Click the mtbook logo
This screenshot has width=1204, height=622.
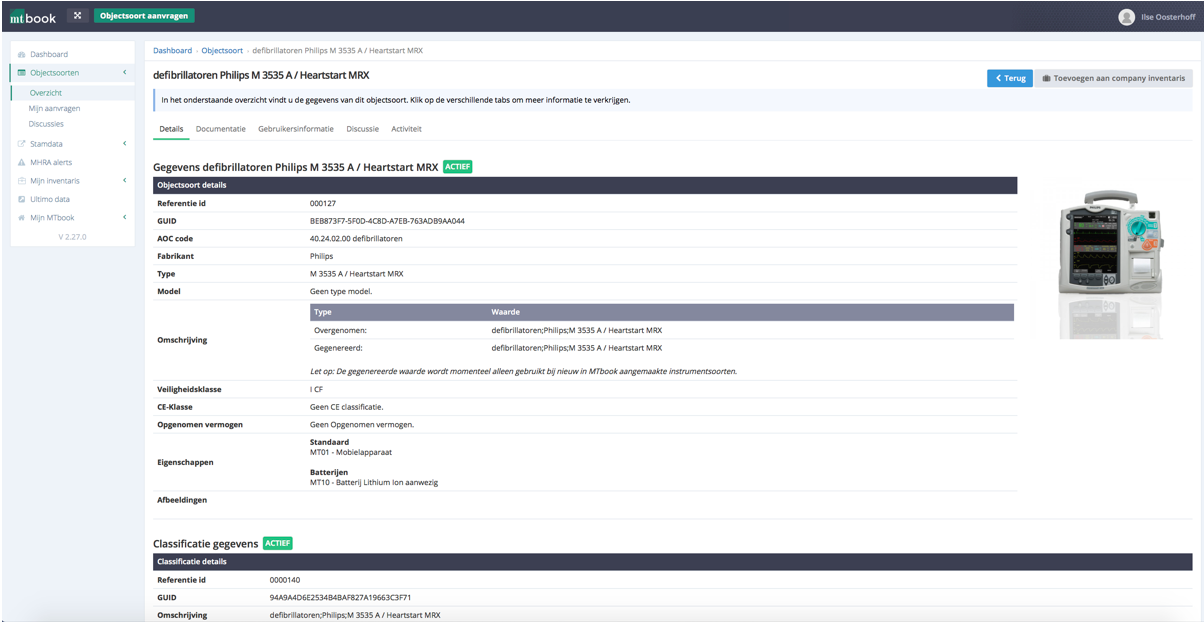pos(32,16)
